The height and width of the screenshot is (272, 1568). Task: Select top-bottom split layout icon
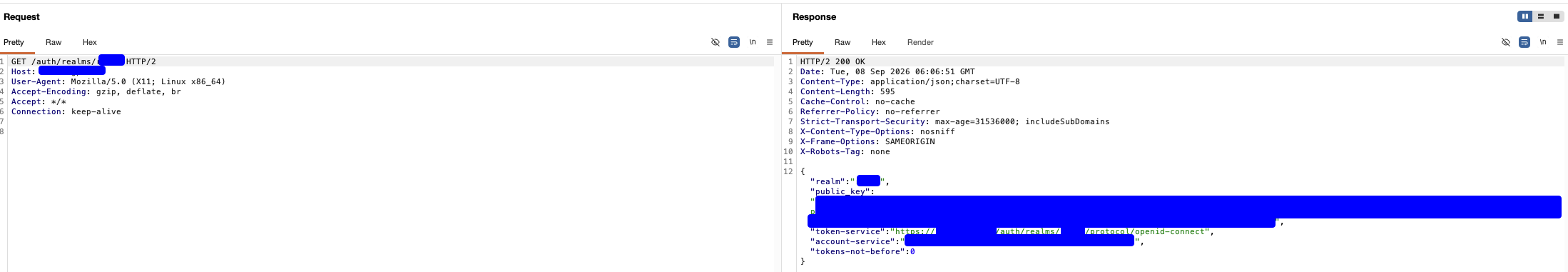1541,16
